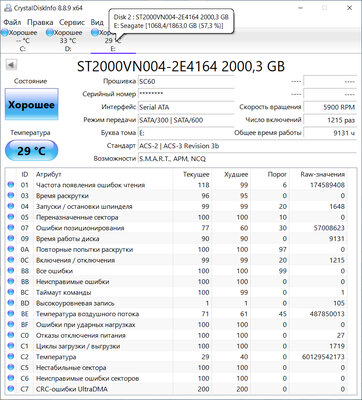Select the C: drive status orb
Screen dimensions: 362x400
pyautogui.click(x=4, y=32)
